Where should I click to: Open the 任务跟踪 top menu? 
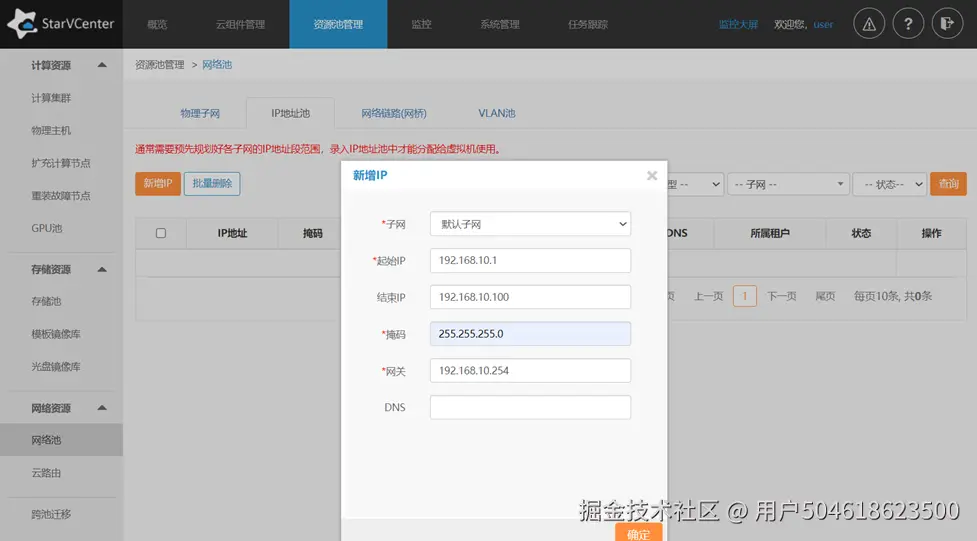pyautogui.click(x=588, y=24)
